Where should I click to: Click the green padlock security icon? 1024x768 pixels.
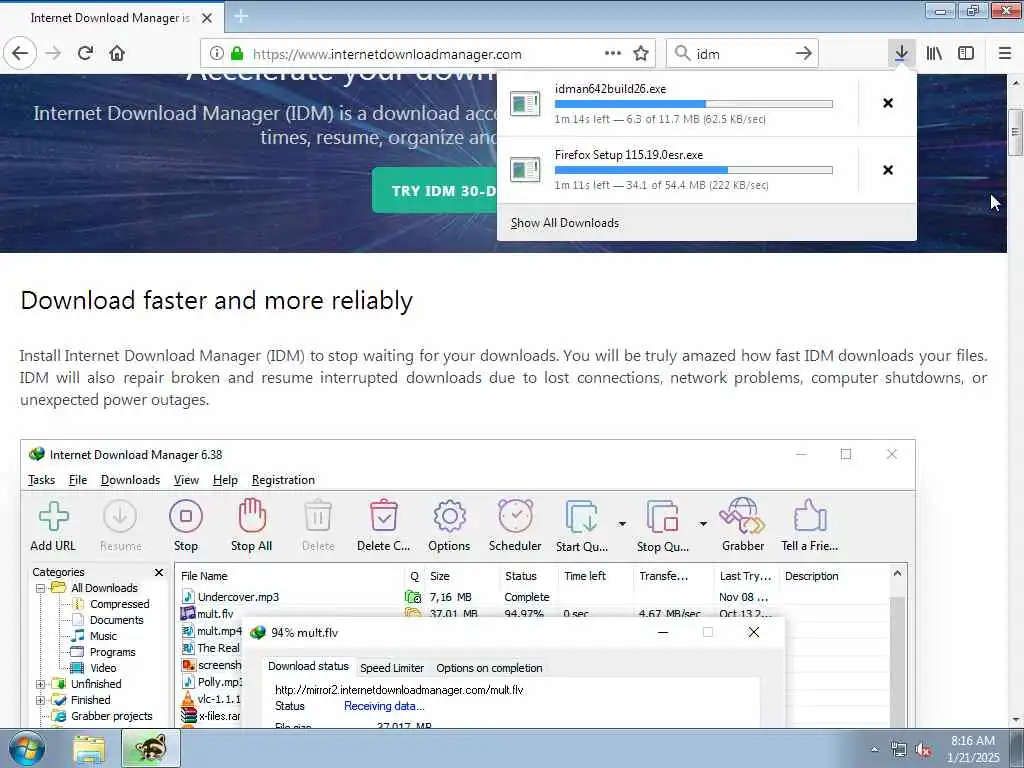(237, 54)
